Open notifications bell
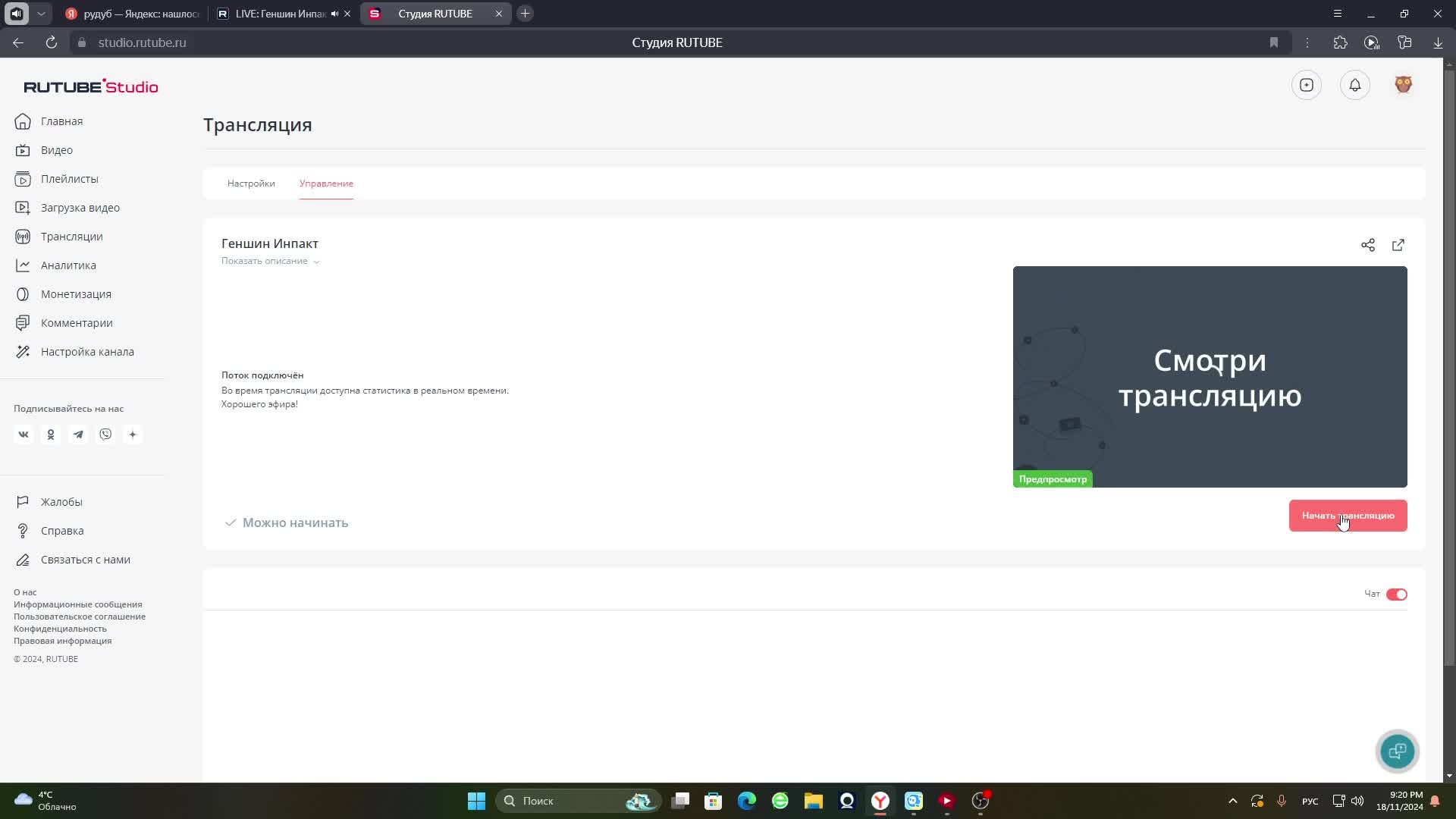 [x=1354, y=85]
